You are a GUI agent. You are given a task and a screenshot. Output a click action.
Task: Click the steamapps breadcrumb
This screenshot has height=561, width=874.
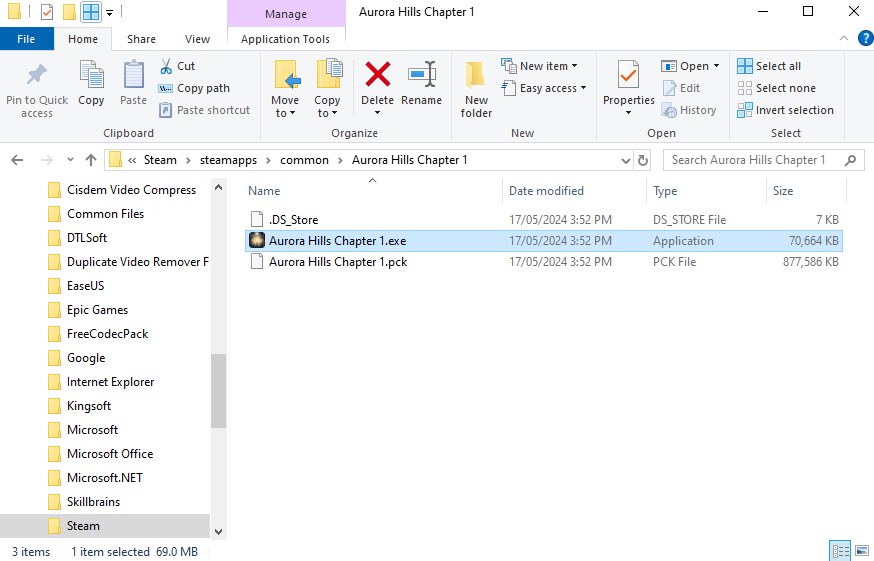[229, 160]
